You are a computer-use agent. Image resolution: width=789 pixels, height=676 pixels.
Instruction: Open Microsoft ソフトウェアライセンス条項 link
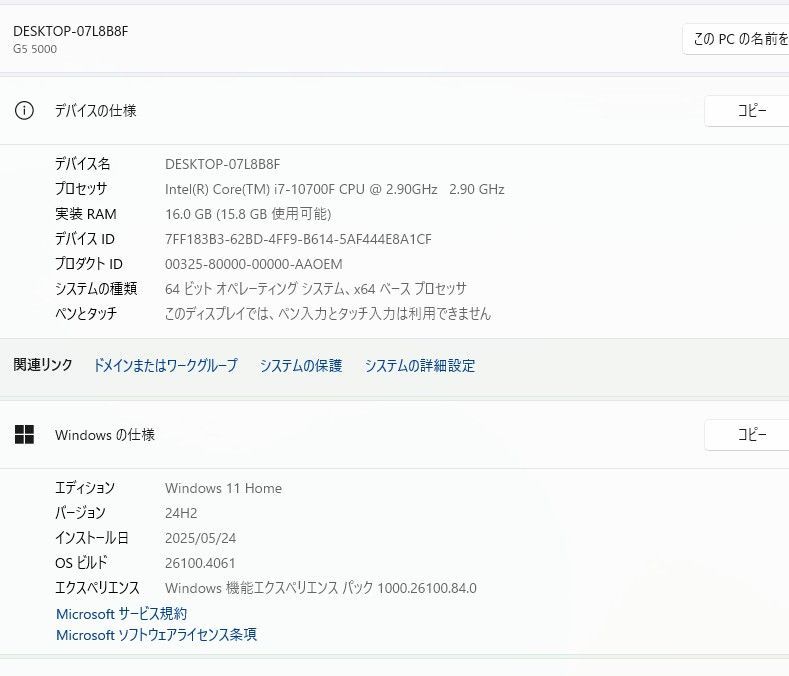pyautogui.click(x=156, y=635)
